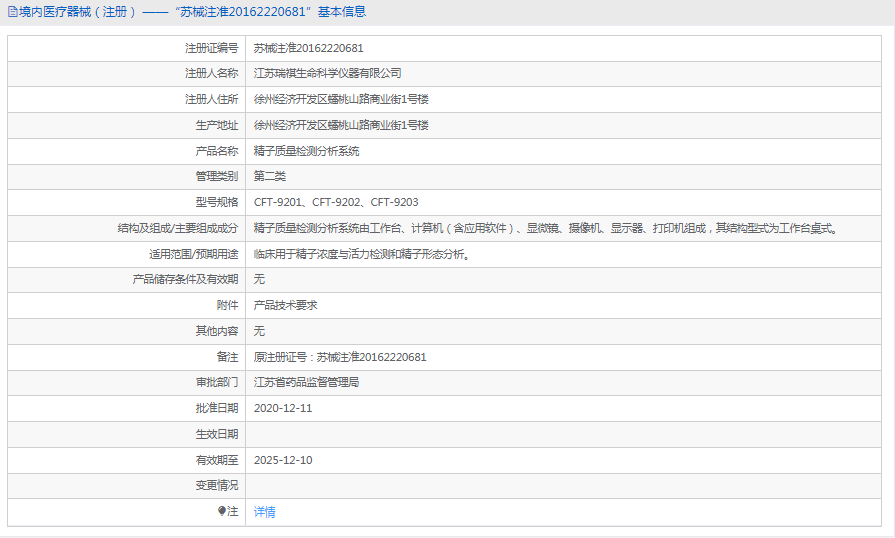
Task: Click the 型号规格 label
Action: point(216,202)
